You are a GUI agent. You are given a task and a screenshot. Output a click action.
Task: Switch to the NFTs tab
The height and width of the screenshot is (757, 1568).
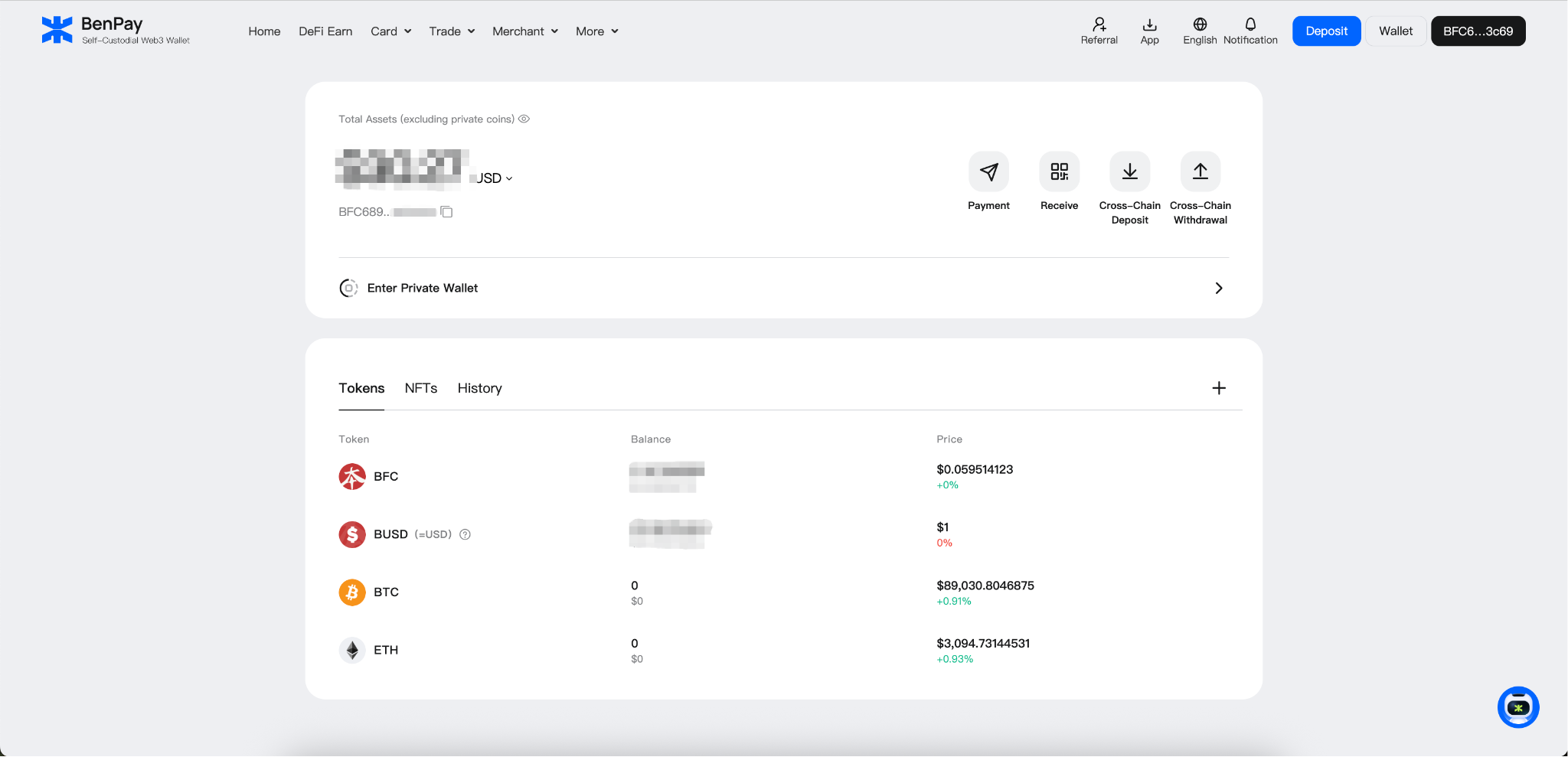point(420,388)
